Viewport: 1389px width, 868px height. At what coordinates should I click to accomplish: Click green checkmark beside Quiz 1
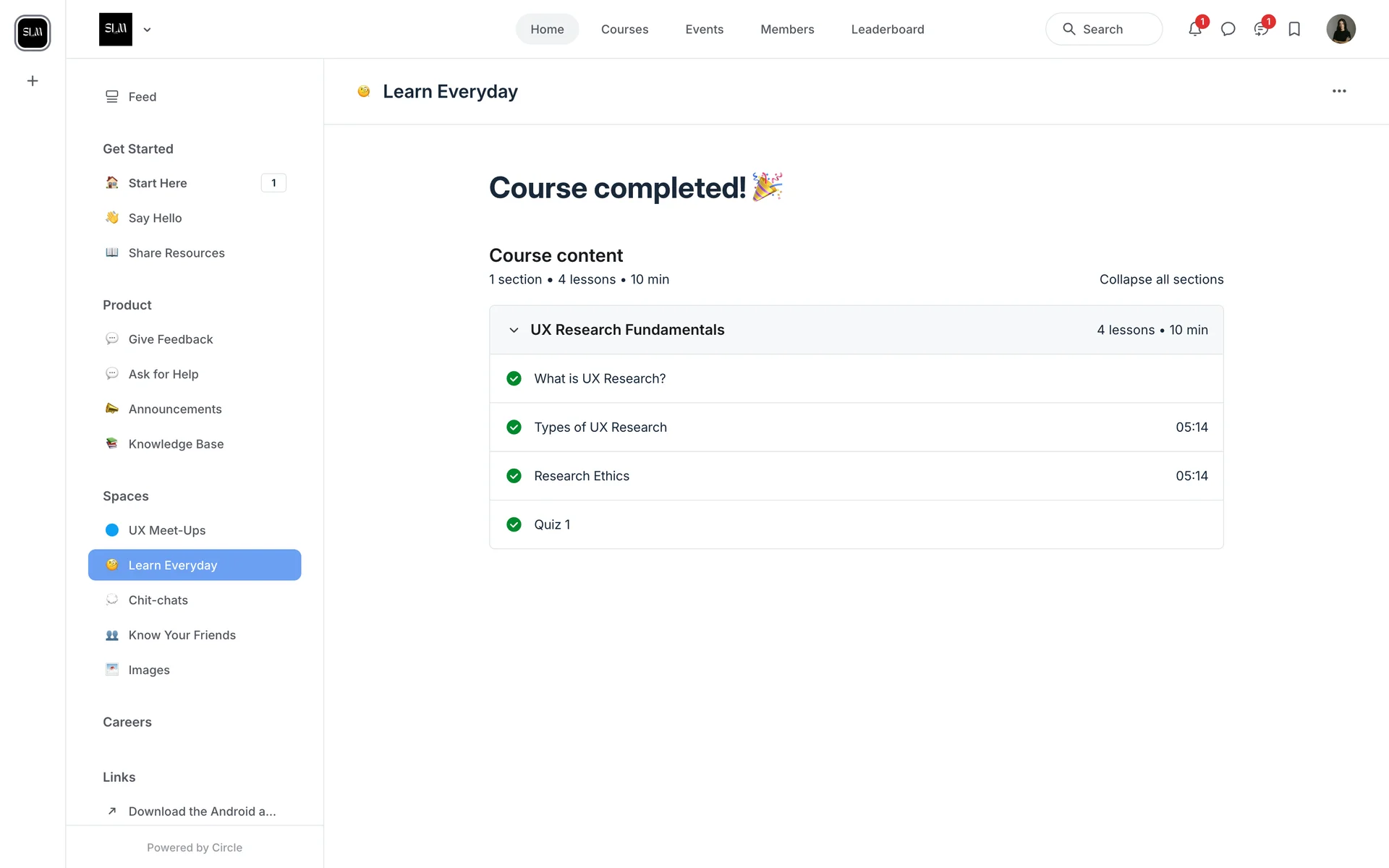[x=514, y=524]
